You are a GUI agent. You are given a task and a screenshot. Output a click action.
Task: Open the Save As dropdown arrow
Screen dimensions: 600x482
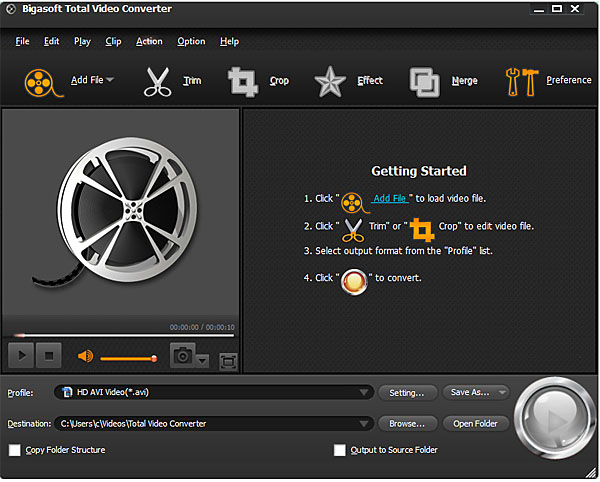502,392
